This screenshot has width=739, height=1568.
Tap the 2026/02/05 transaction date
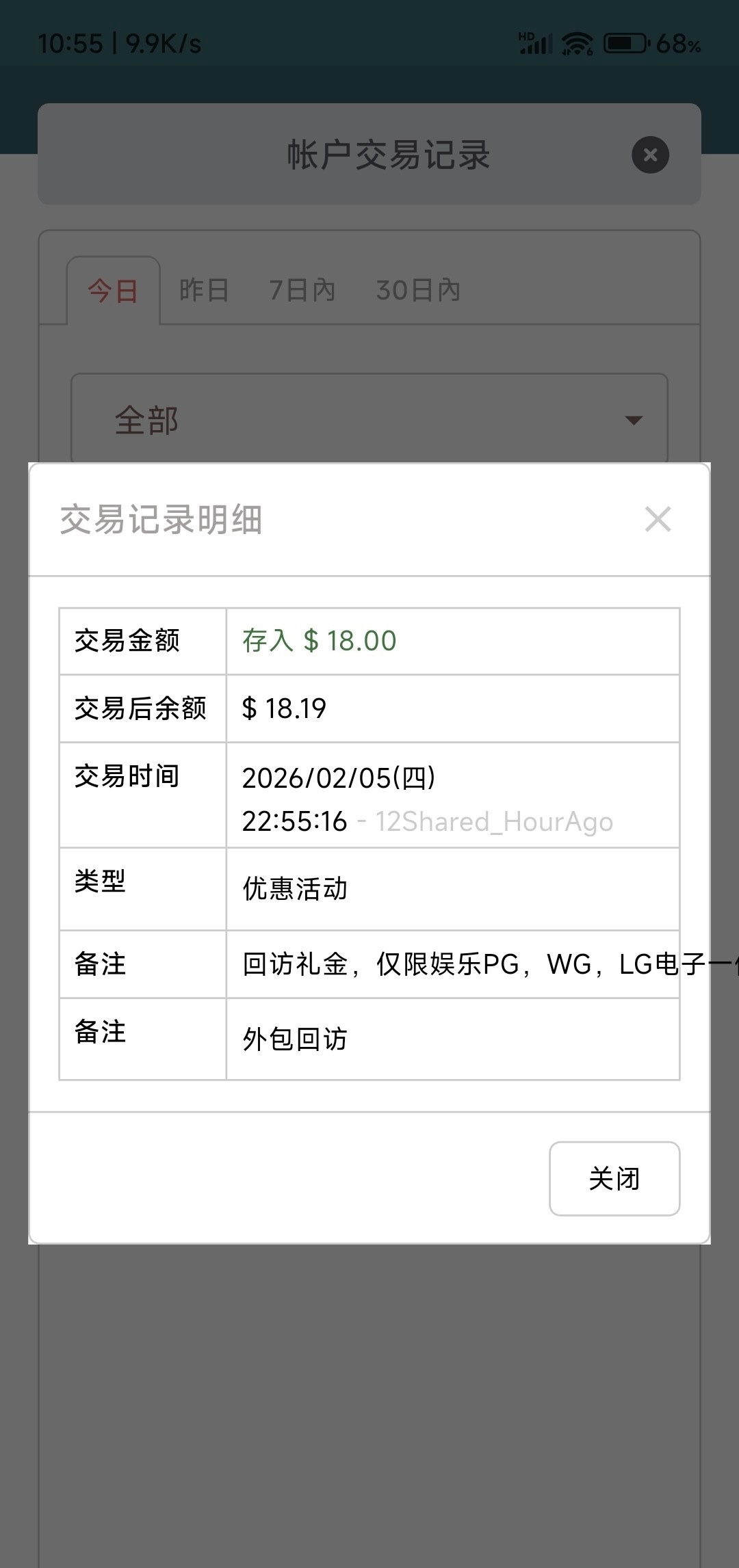click(339, 778)
